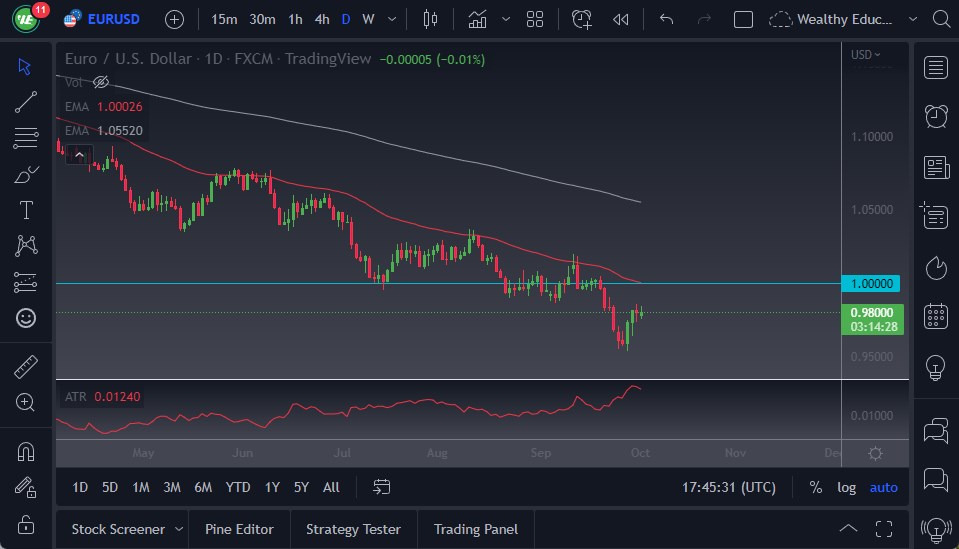
Task: Select the trend line drawing tool
Action: pyautogui.click(x=26, y=102)
